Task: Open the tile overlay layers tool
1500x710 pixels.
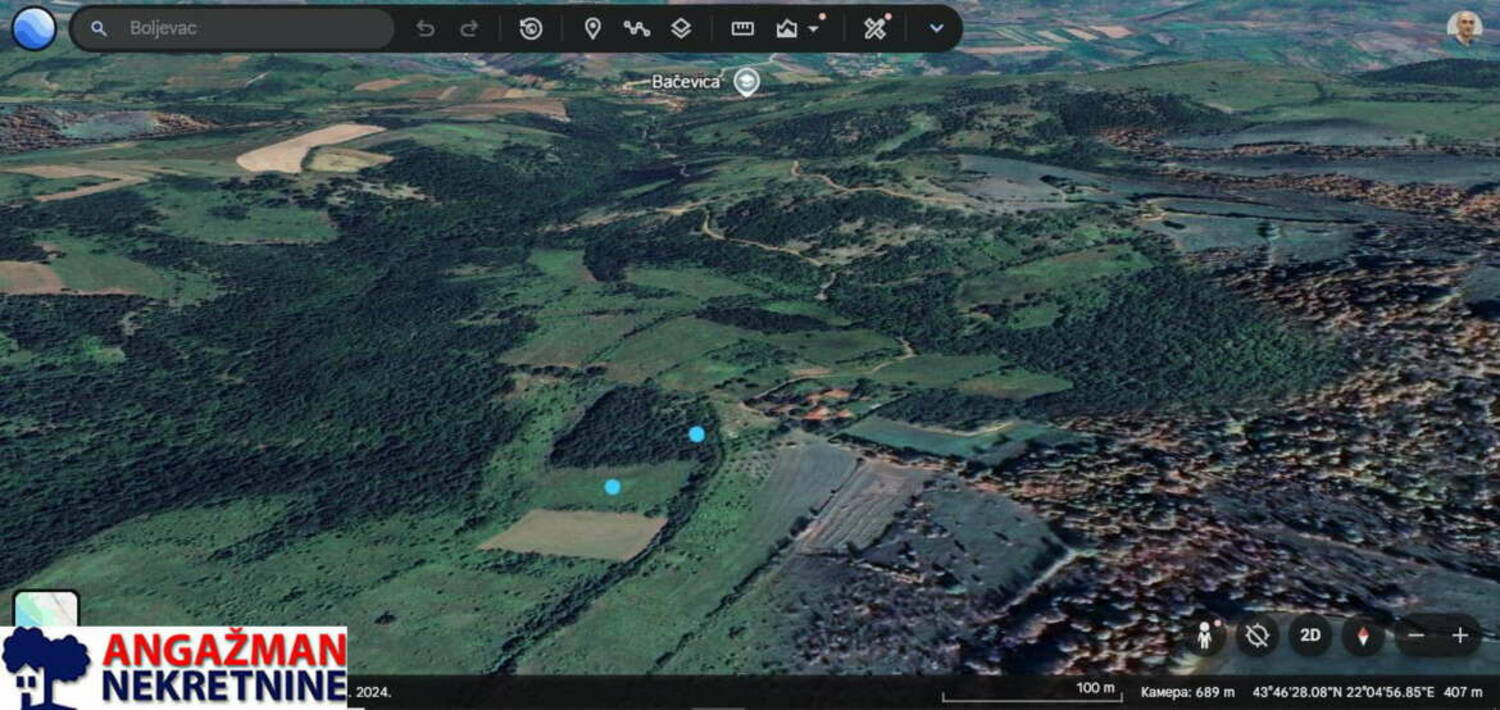Action: pyautogui.click(x=681, y=28)
